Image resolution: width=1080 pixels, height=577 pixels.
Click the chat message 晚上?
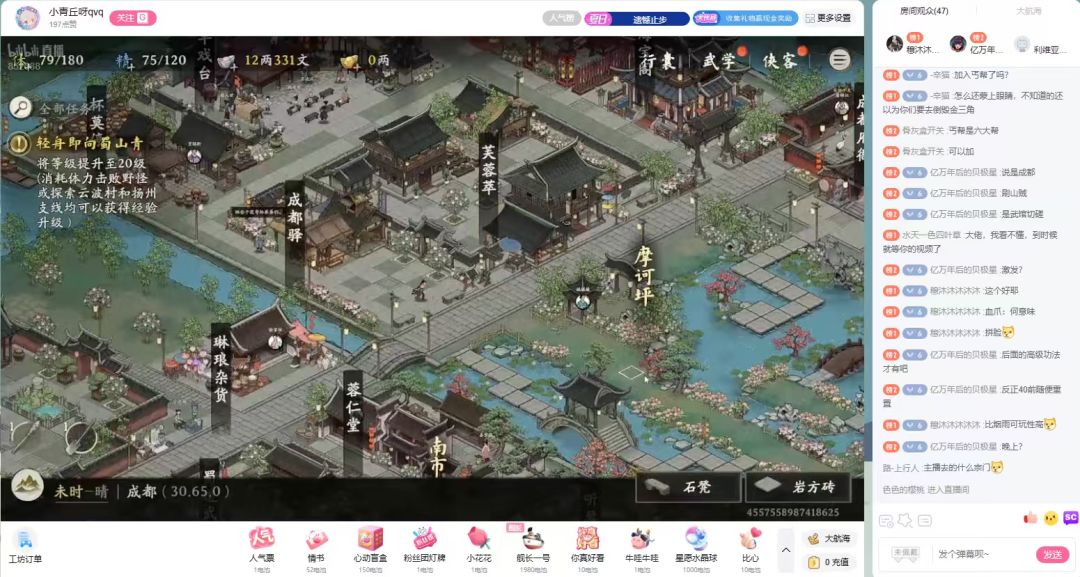[1012, 446]
